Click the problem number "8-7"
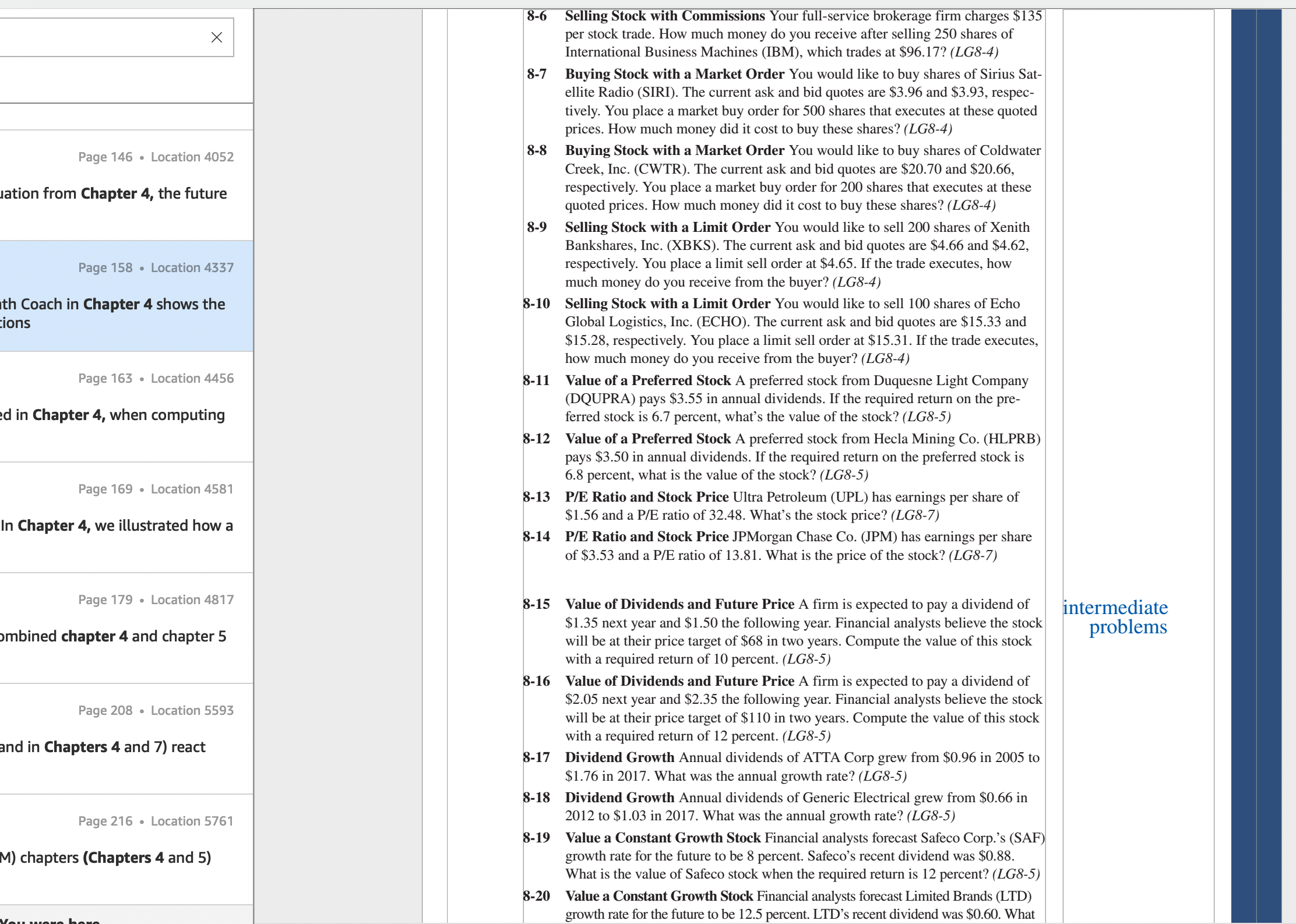The height and width of the screenshot is (924, 1296). coord(537,74)
